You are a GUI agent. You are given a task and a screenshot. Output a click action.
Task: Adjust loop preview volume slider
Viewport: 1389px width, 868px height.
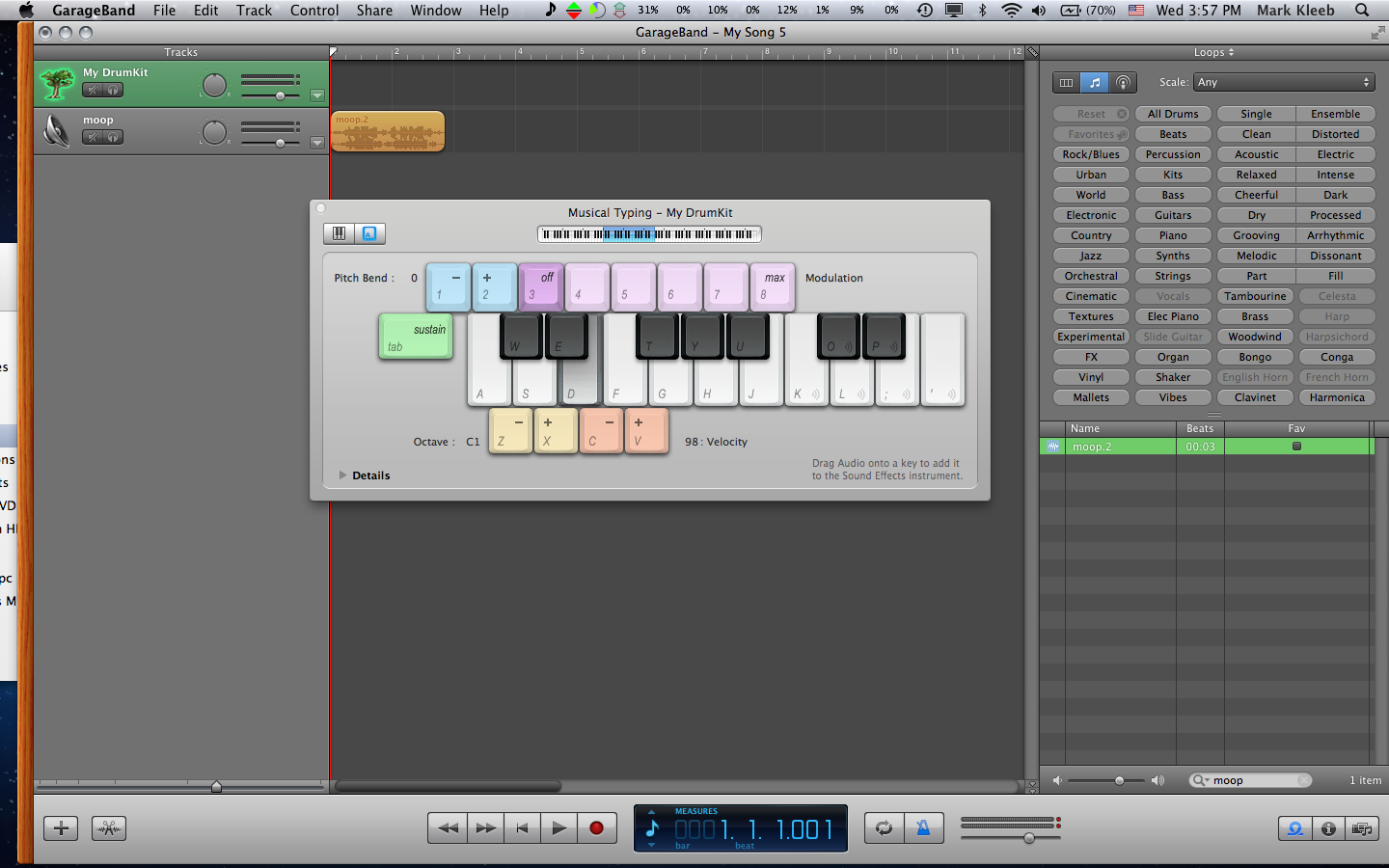[1119, 780]
